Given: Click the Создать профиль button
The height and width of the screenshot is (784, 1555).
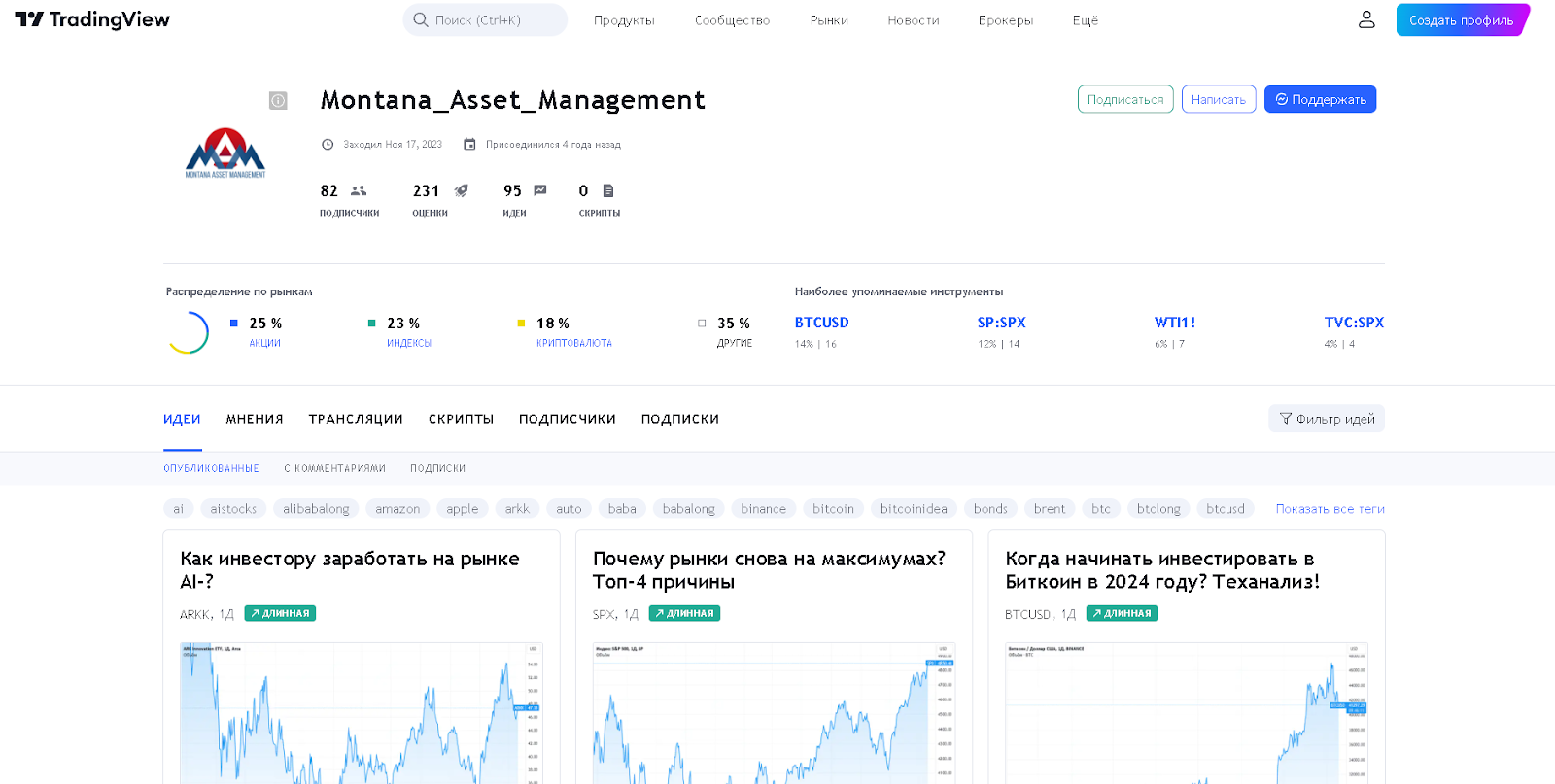Looking at the screenshot, I should [x=1462, y=19].
